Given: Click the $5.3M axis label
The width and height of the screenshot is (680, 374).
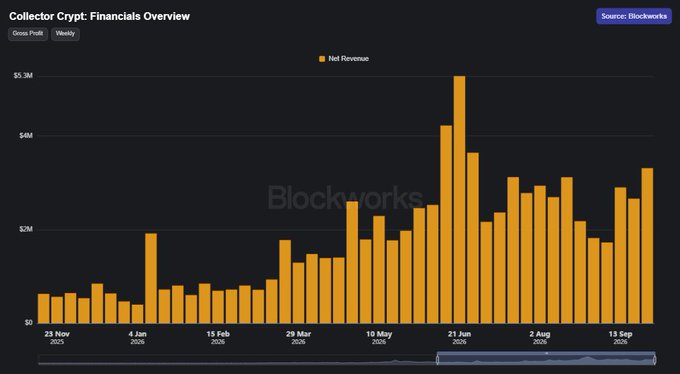Looking at the screenshot, I should click(23, 76).
